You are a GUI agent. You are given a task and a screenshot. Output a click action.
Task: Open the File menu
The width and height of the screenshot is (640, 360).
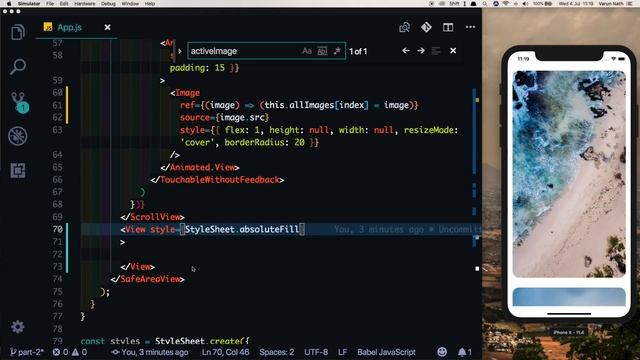50,3
